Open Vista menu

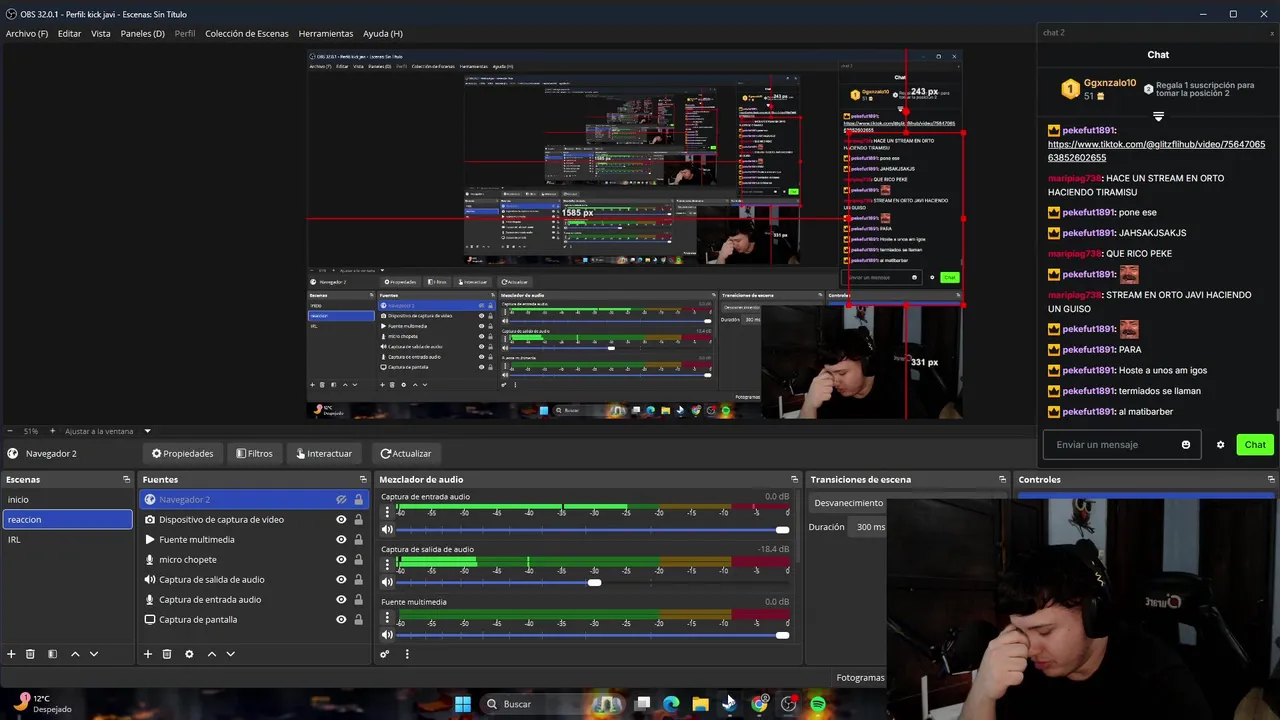101,33
